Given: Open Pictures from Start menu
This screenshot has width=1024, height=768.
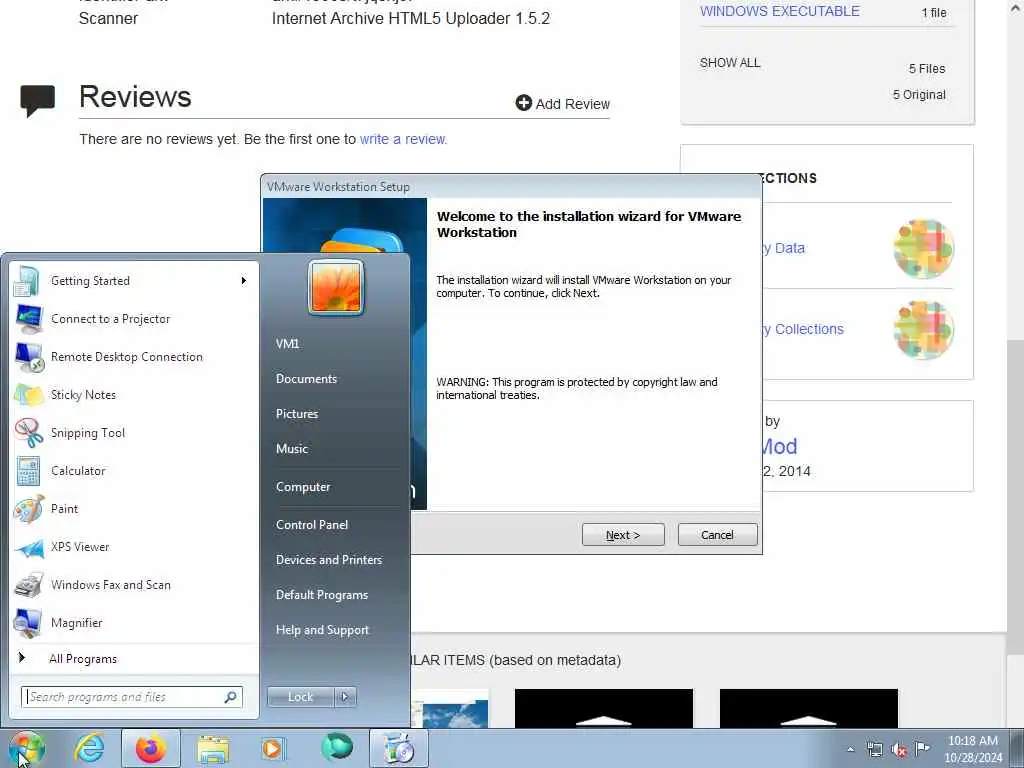Looking at the screenshot, I should pyautogui.click(x=297, y=414).
